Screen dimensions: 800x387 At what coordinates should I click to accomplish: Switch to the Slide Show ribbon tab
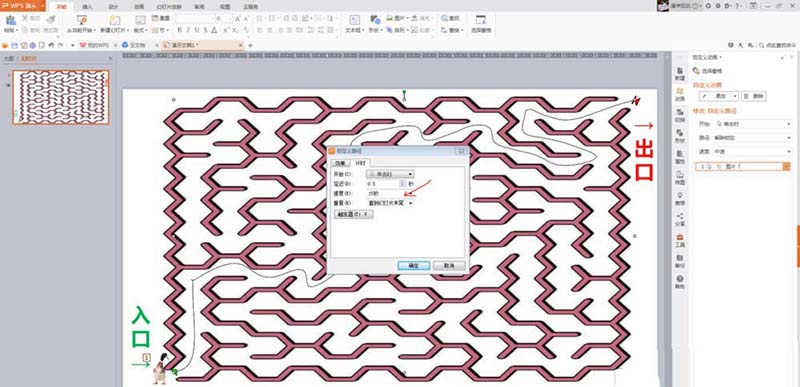pos(169,7)
